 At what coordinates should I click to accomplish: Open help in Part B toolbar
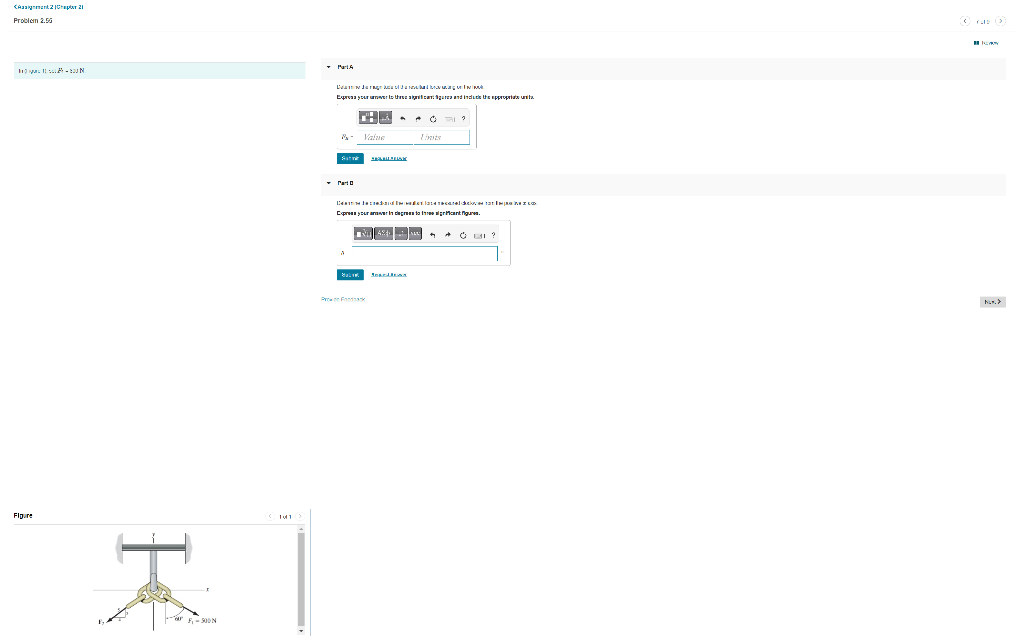click(x=494, y=235)
